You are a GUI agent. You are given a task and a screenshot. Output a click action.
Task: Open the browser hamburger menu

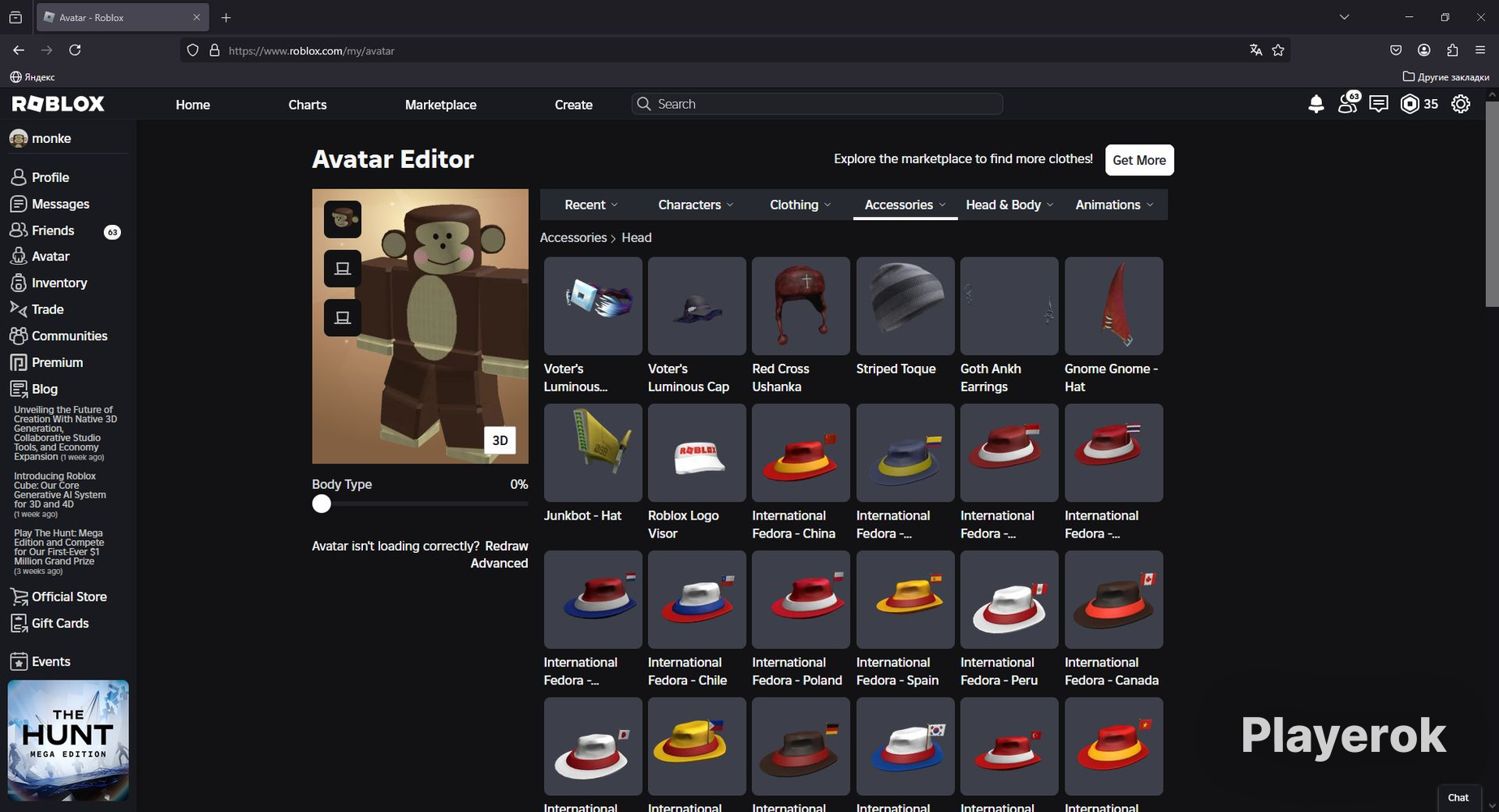point(1480,50)
